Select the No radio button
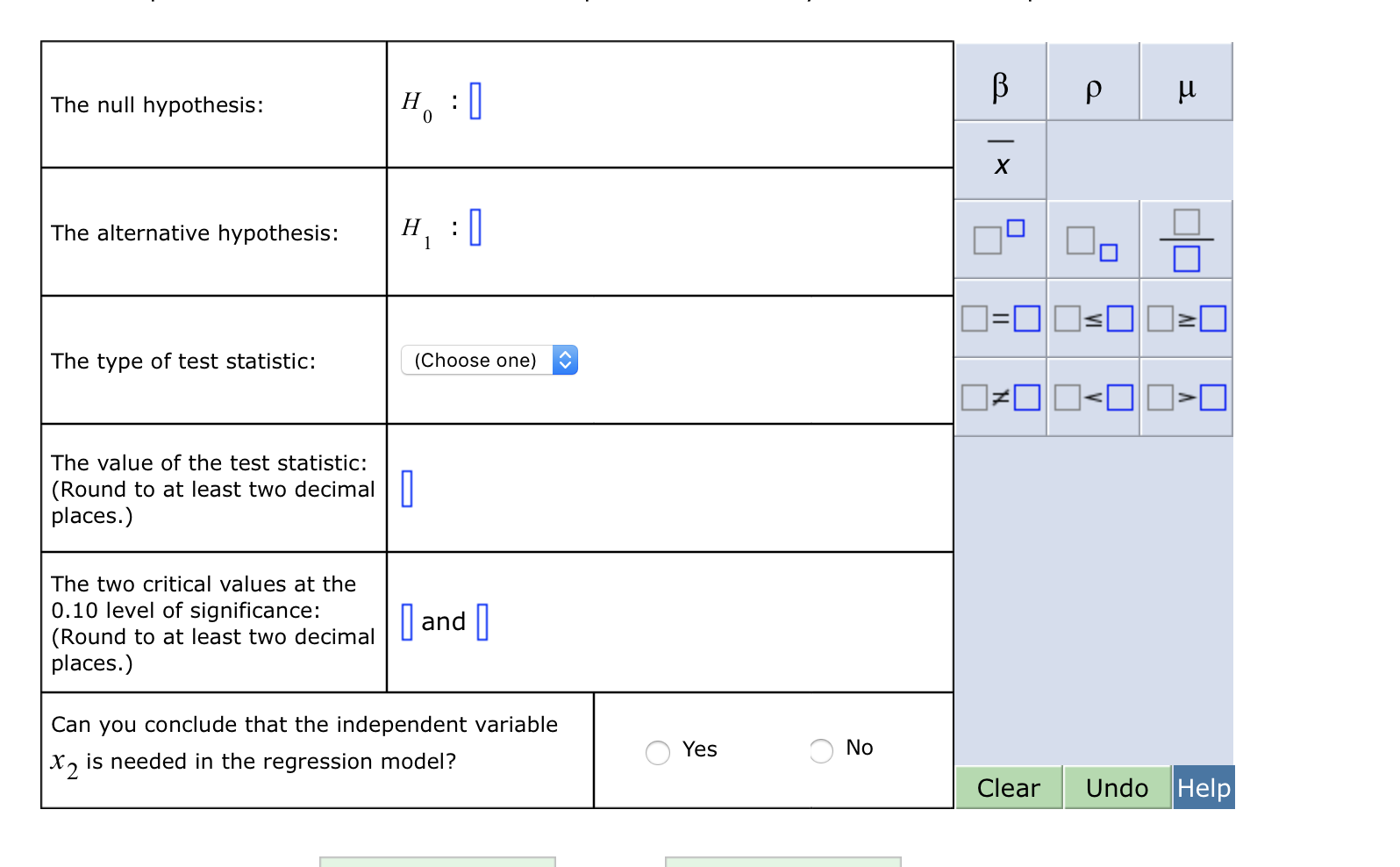Viewport: 1400px width, 867px height. pos(820,751)
